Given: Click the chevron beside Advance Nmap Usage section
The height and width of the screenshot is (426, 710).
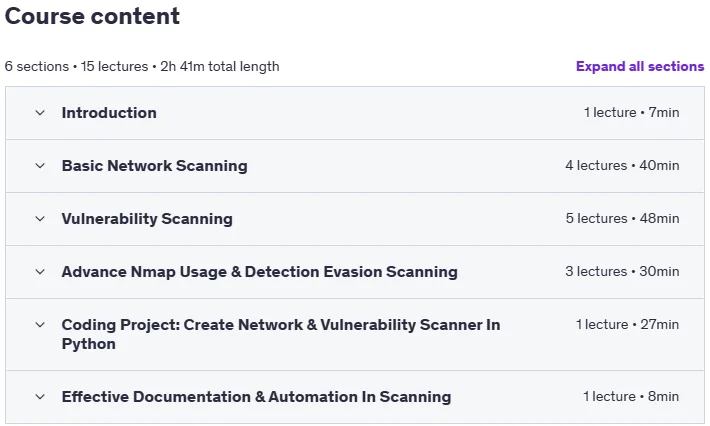Looking at the screenshot, I should pyautogui.click(x=40, y=272).
